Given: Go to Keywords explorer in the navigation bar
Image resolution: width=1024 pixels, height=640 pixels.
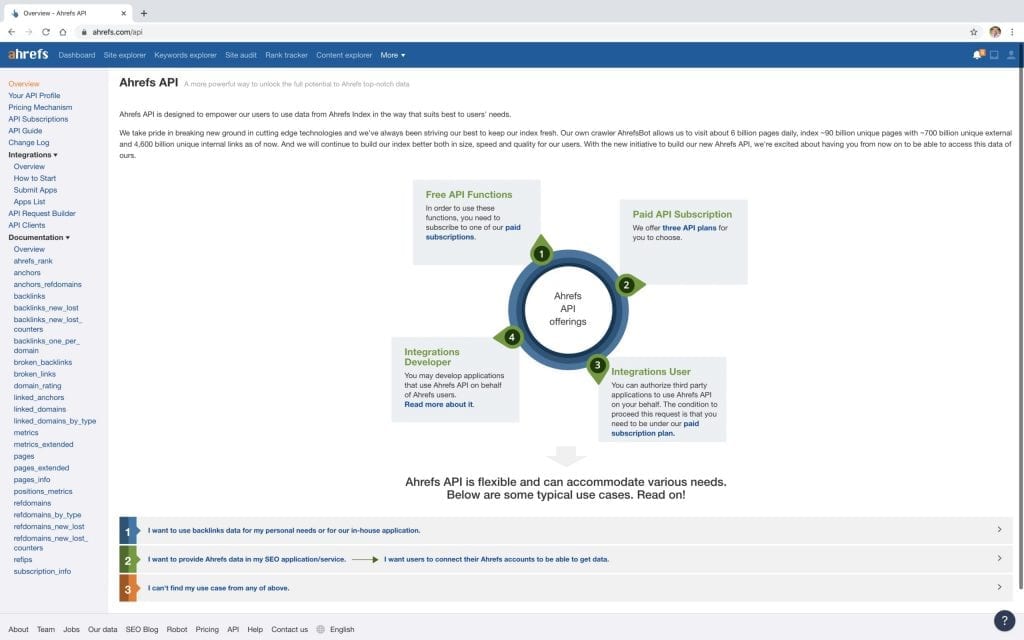Looking at the screenshot, I should [x=185, y=55].
